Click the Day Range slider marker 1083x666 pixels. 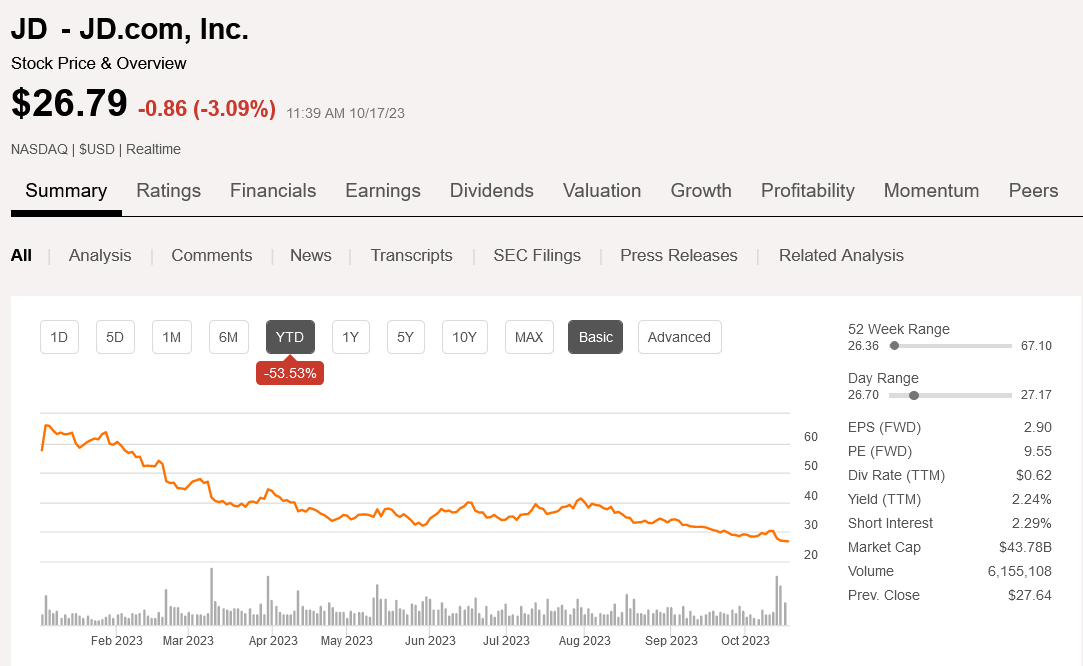[x=914, y=395]
